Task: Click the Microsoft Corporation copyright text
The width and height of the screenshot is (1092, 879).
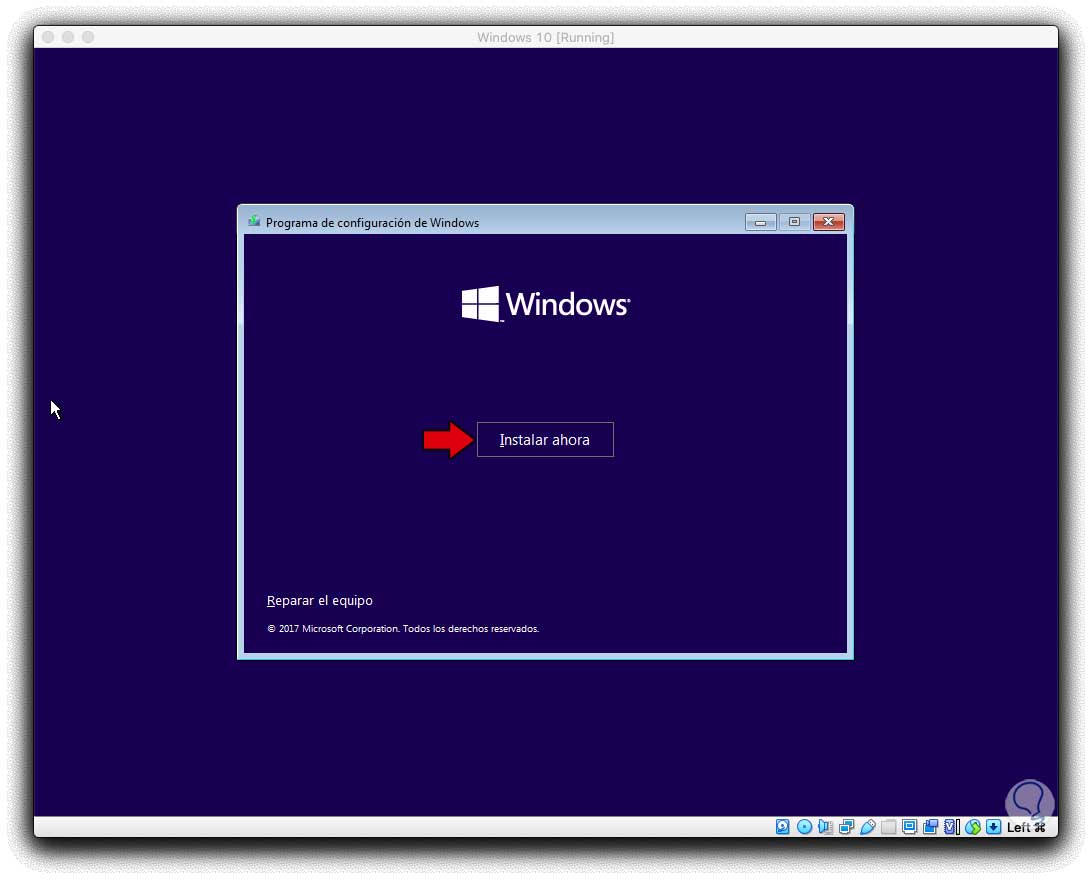Action: point(403,628)
